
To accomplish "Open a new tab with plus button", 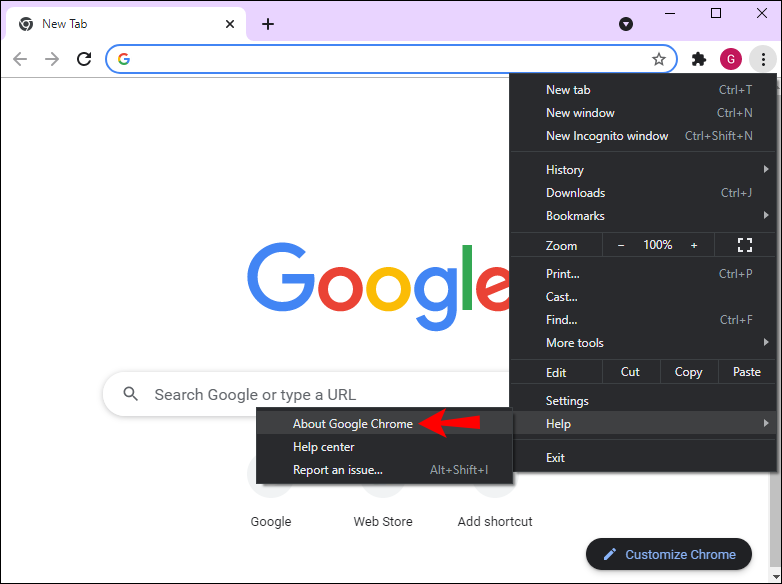I will click(x=268, y=24).
